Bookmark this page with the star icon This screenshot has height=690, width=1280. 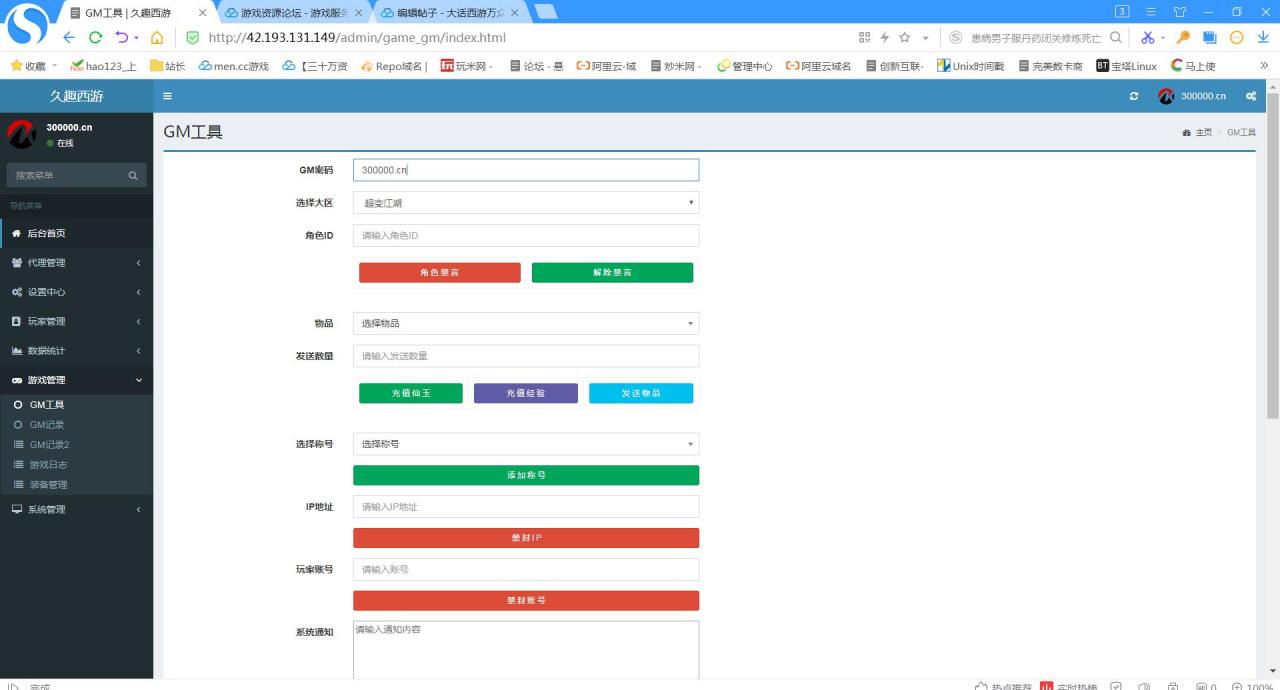click(905, 37)
